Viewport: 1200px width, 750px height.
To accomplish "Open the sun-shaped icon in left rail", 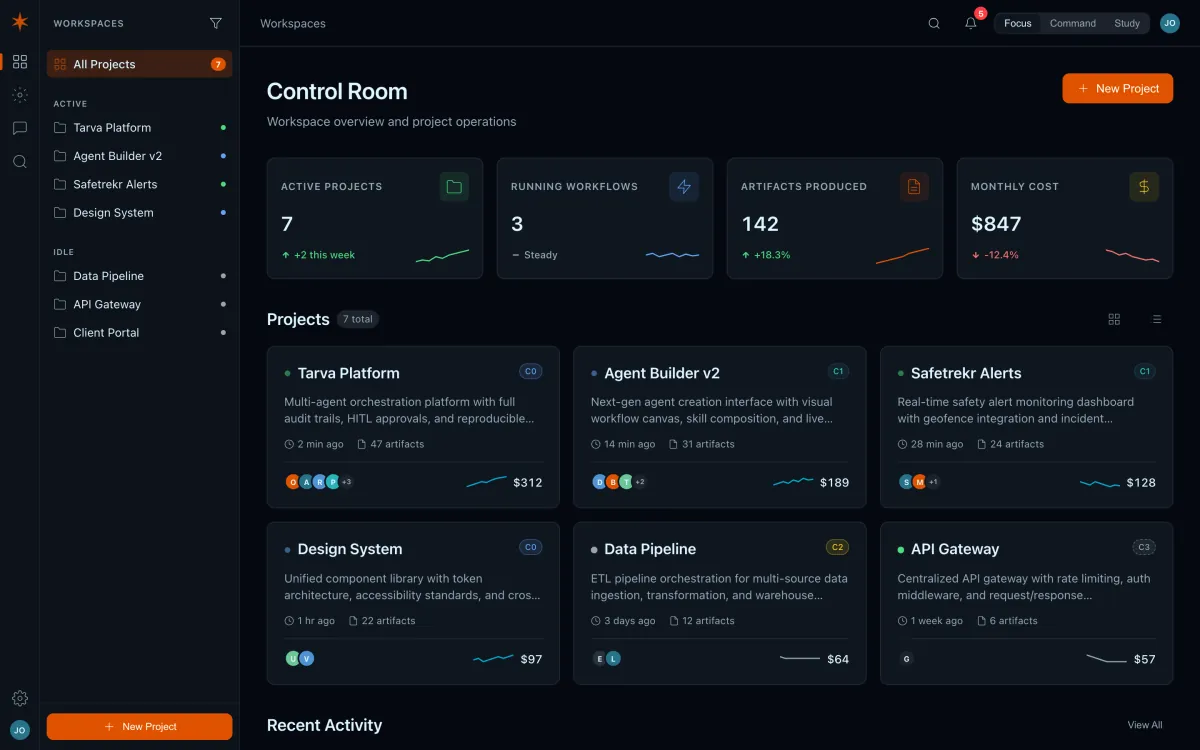I will tap(19, 95).
